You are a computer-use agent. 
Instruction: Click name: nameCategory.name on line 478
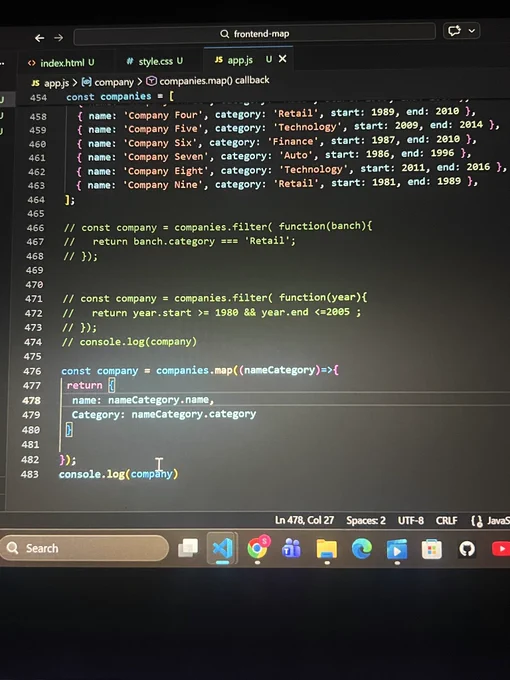(143, 400)
